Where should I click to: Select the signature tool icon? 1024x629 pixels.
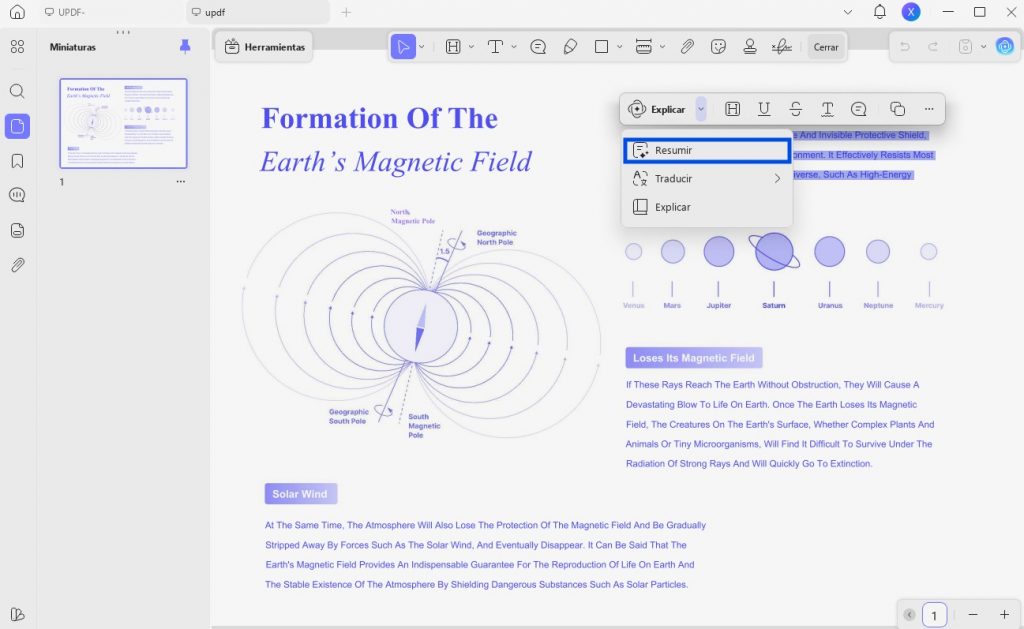[781, 46]
